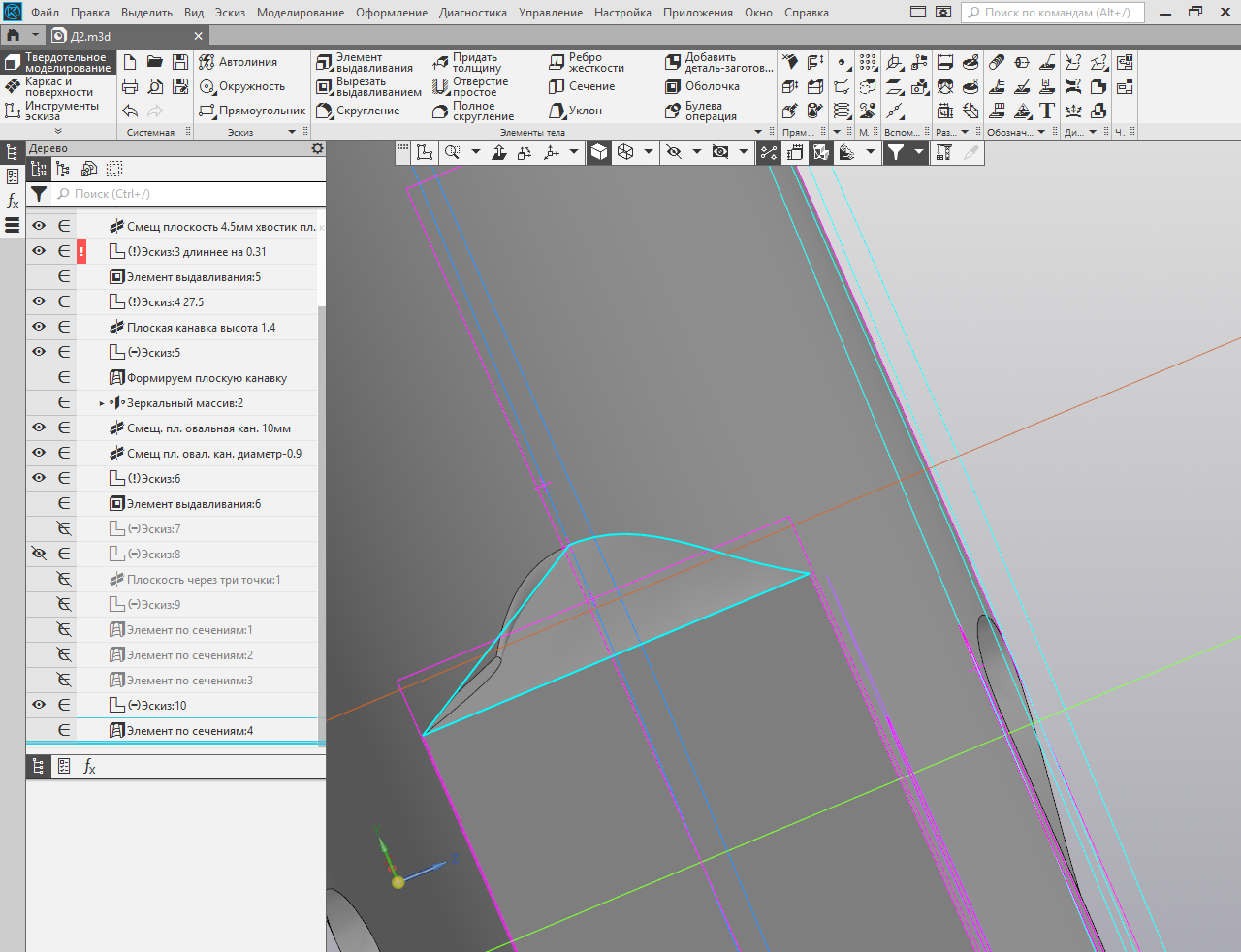The height and width of the screenshot is (952, 1241).
Task: Click the Оболочка shell tool
Action: click(702, 86)
